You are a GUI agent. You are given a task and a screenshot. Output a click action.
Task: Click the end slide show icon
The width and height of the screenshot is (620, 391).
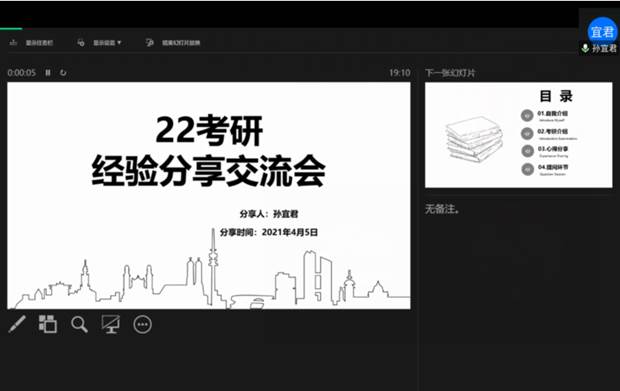149,42
